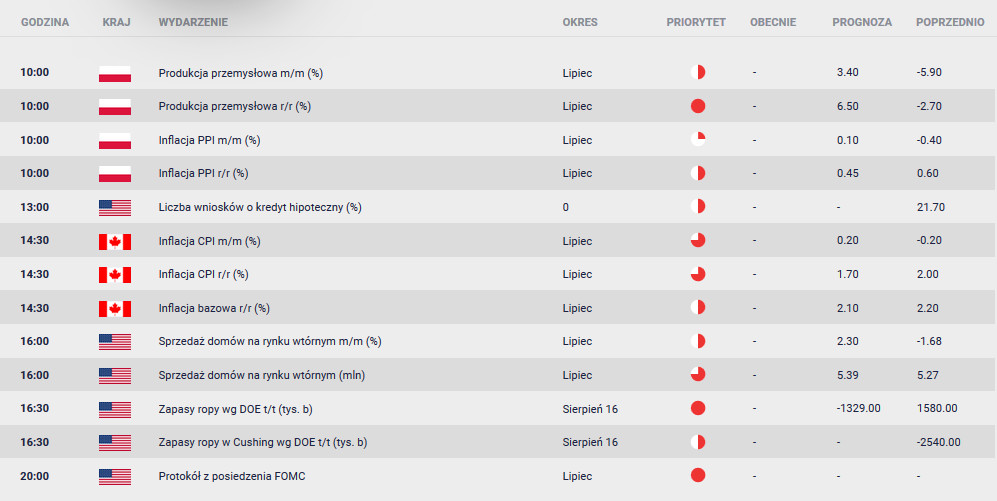Click the PROGNOZA column header
Screen dimensions: 997x501
(x=862, y=22)
